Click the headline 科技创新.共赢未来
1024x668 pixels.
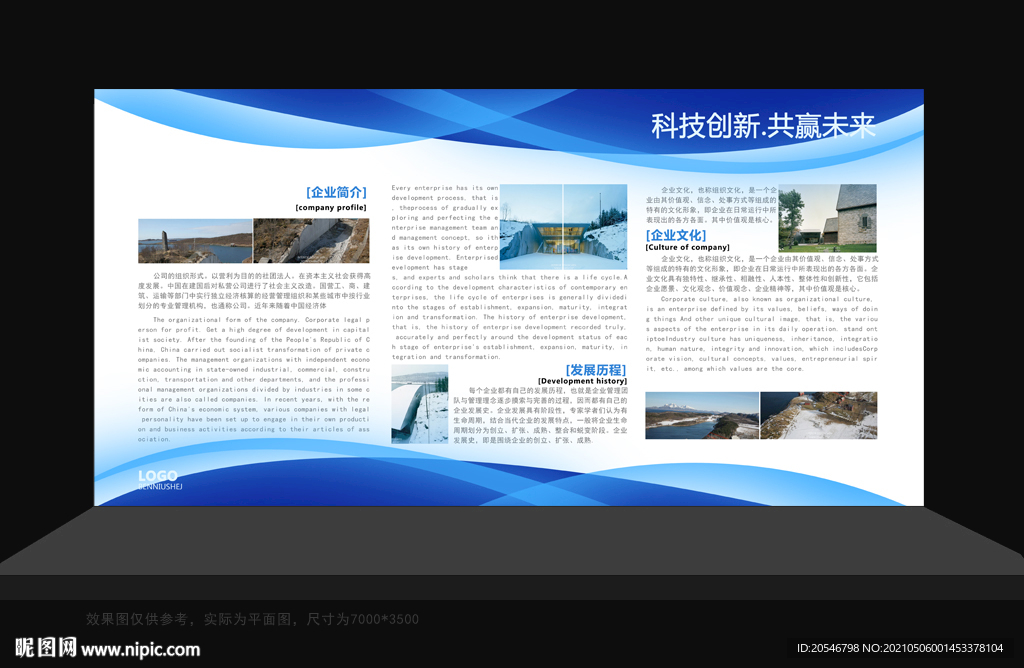tap(763, 125)
